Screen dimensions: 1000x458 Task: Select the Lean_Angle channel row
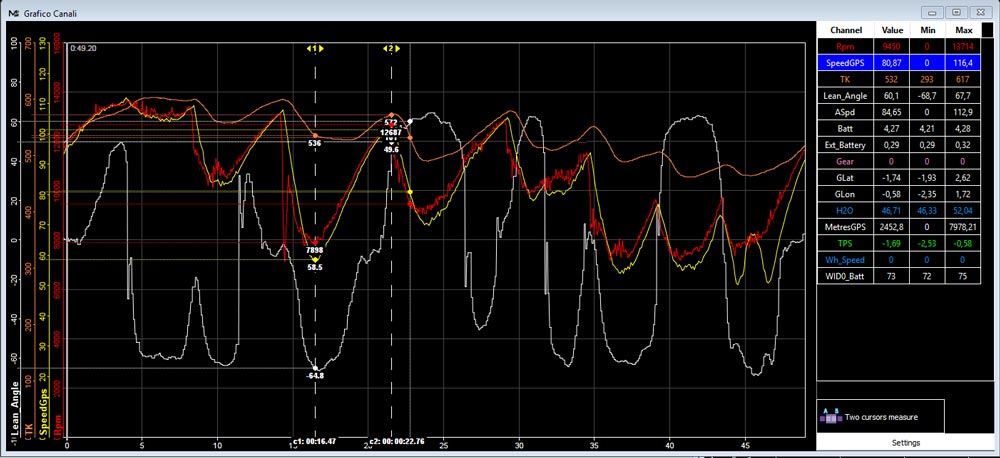click(899, 96)
